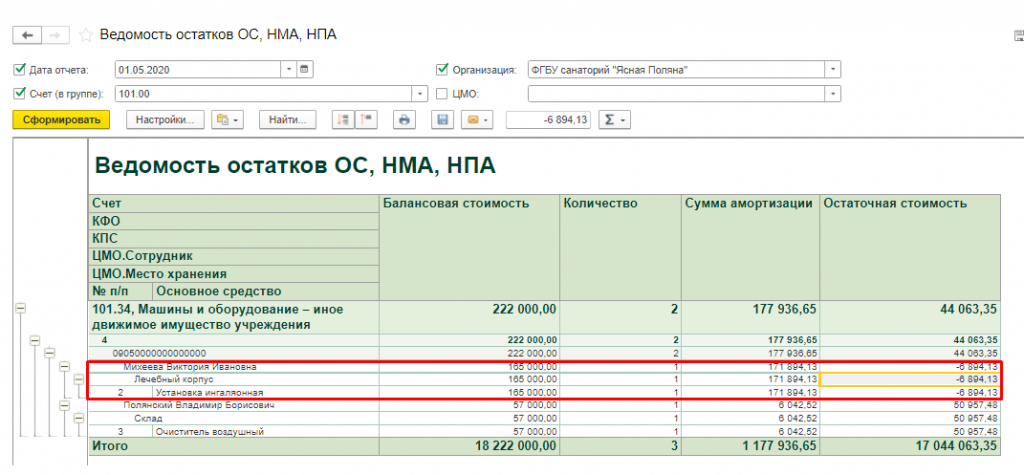This screenshot has width=1024, height=475.
Task: Uncheck the Организация checkbox
Action: pos(442,70)
